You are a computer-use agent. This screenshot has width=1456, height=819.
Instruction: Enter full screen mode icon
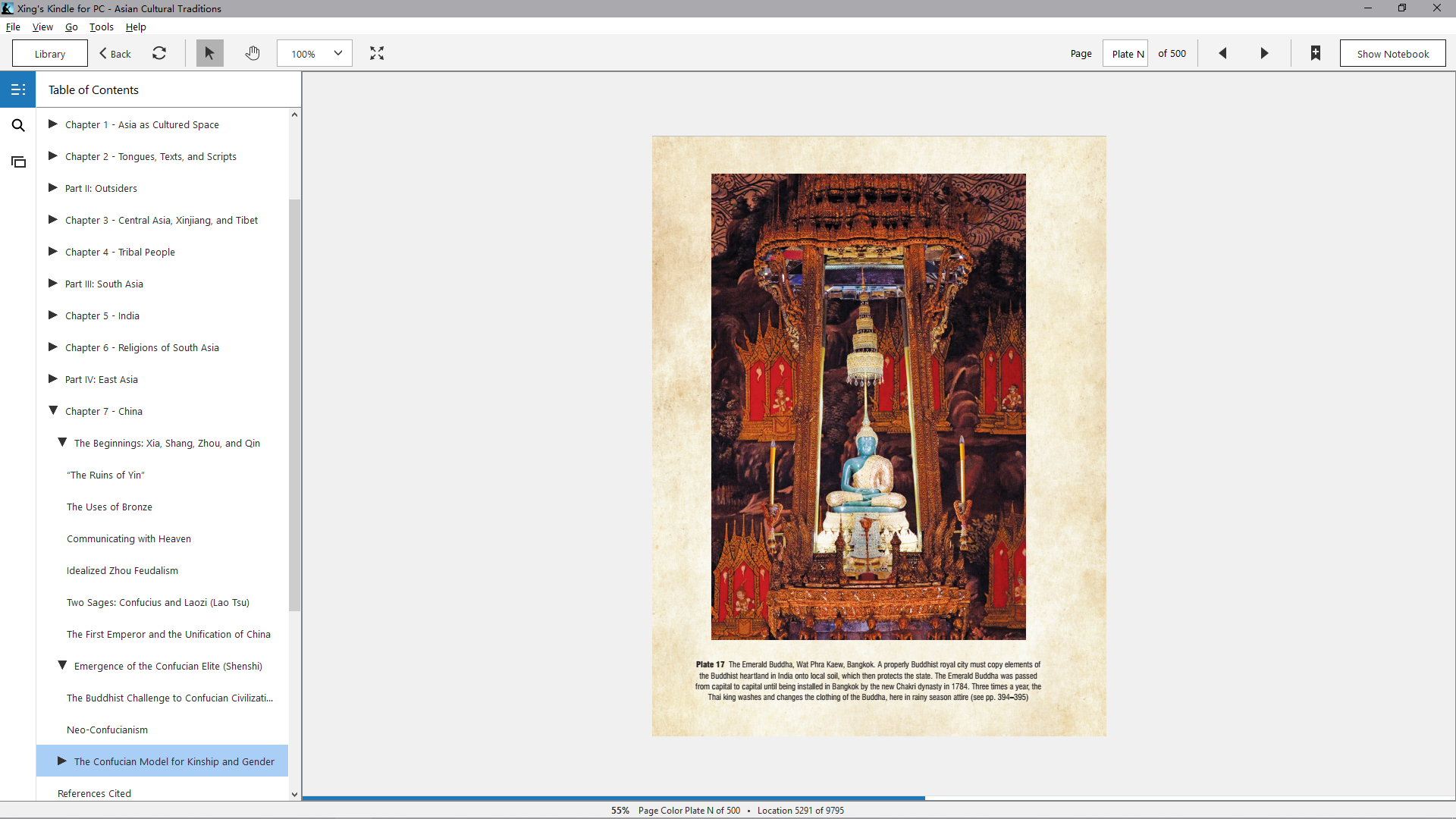pos(377,53)
